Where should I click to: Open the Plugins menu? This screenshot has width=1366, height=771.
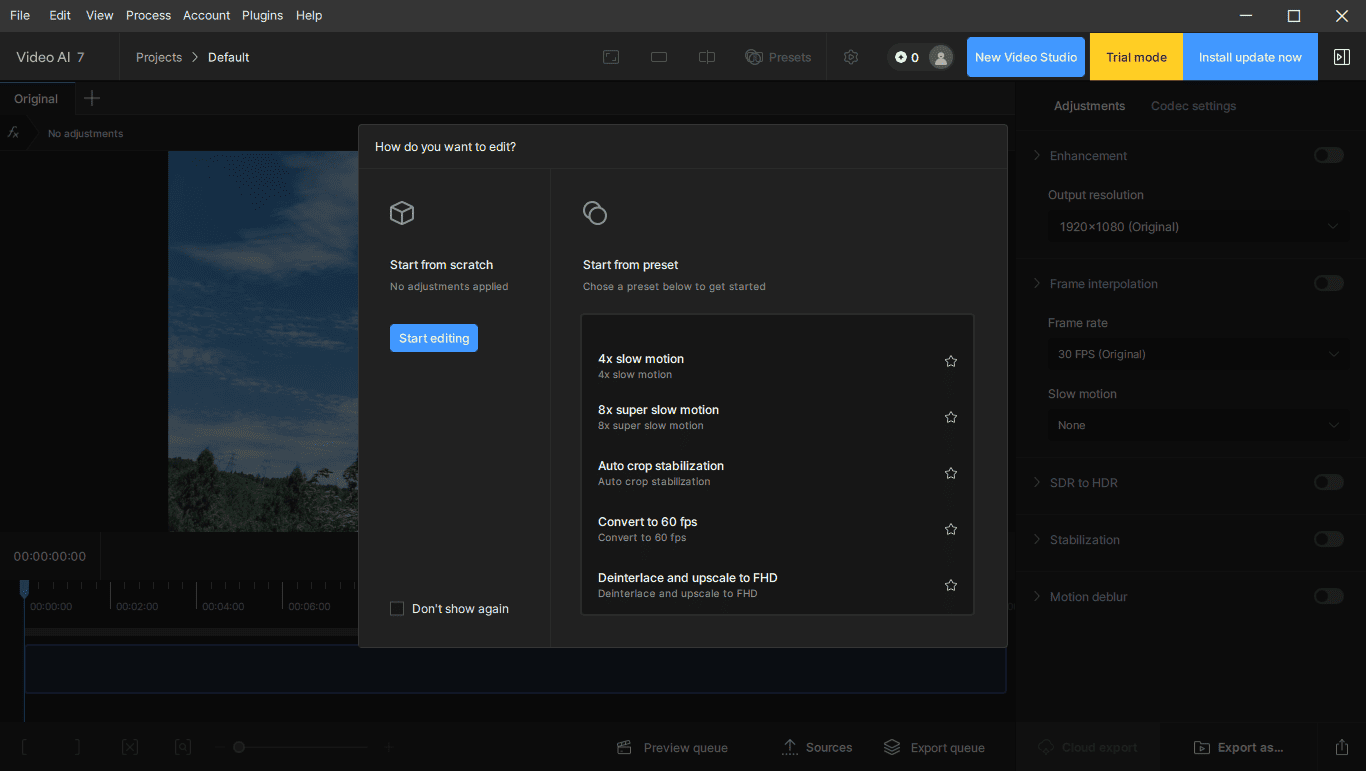pyautogui.click(x=262, y=15)
